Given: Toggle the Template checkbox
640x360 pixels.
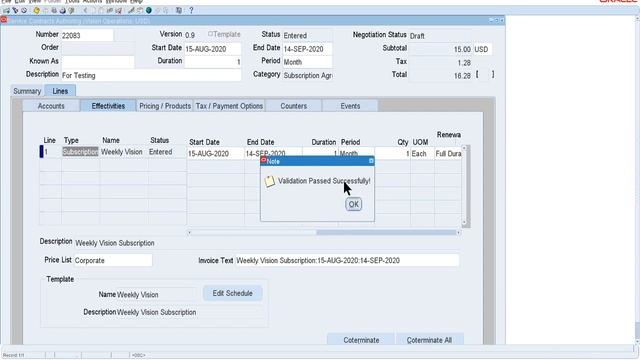Looking at the screenshot, I should click(x=210, y=34).
